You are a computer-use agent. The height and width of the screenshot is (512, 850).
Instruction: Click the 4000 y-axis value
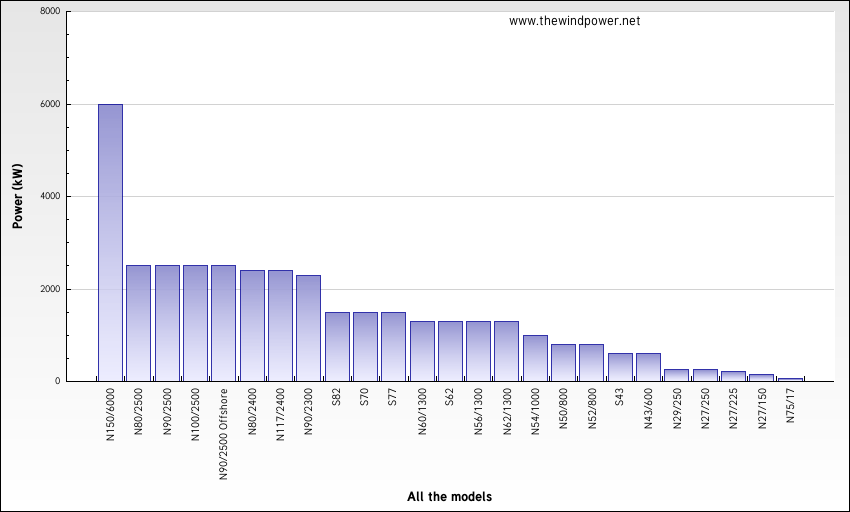(50, 196)
